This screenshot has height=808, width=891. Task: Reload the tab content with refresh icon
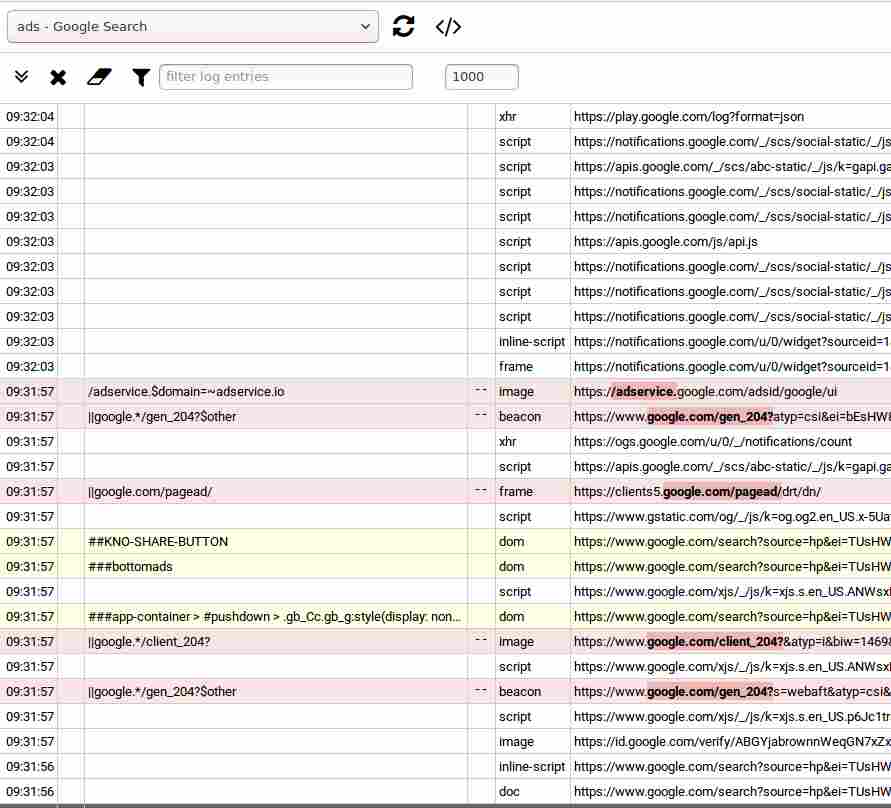(x=403, y=27)
